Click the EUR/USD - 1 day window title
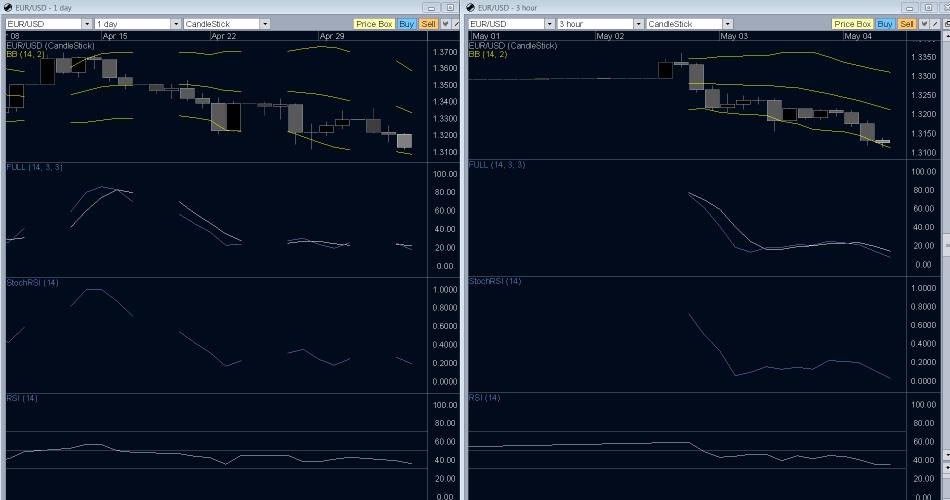The width and height of the screenshot is (950, 500). [x=43, y=8]
